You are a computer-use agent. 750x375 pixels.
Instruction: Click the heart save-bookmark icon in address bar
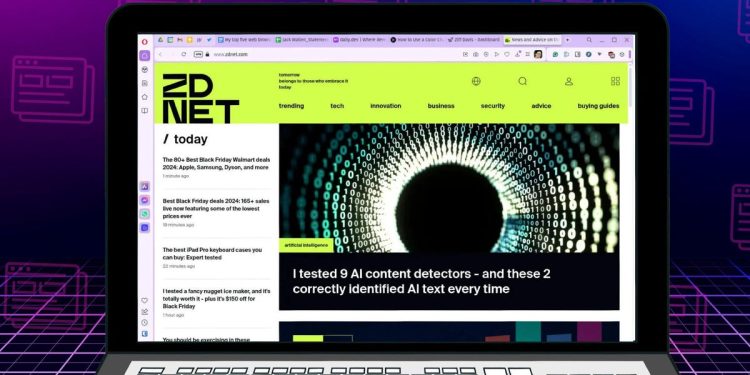(507, 54)
